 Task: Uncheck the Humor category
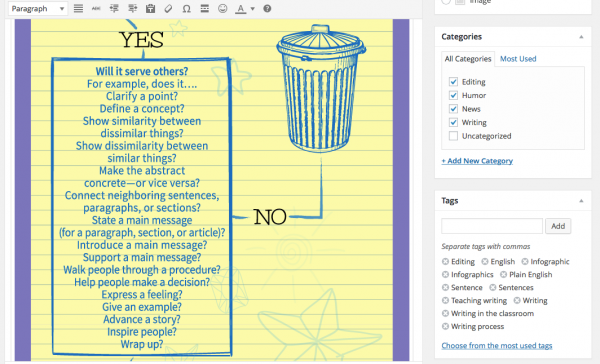[x=453, y=95]
